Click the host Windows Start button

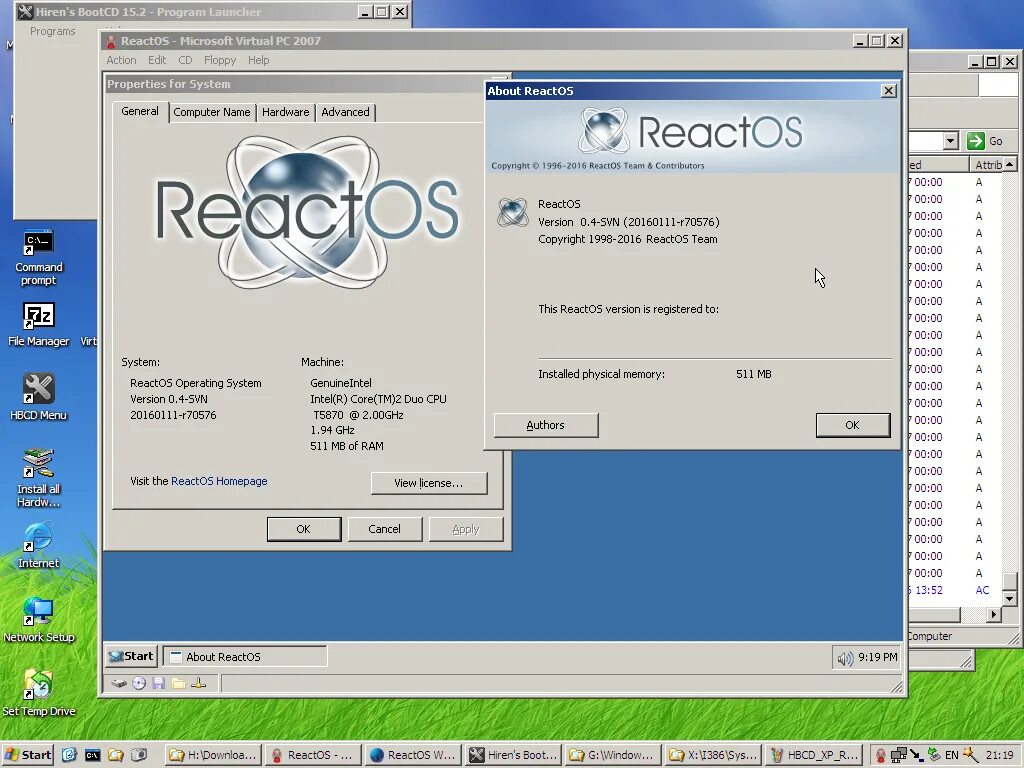(x=27, y=755)
